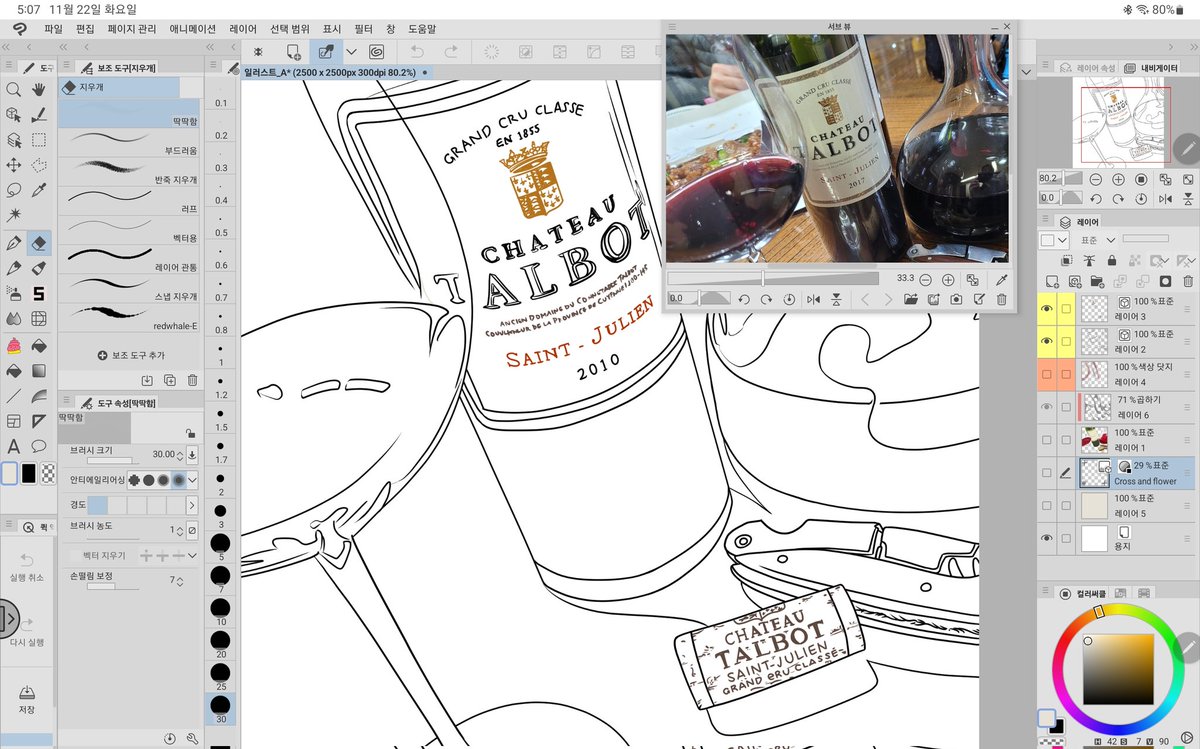This screenshot has width=1200, height=749.
Task: Show 레이어 1 layer
Action: pos(1047,440)
